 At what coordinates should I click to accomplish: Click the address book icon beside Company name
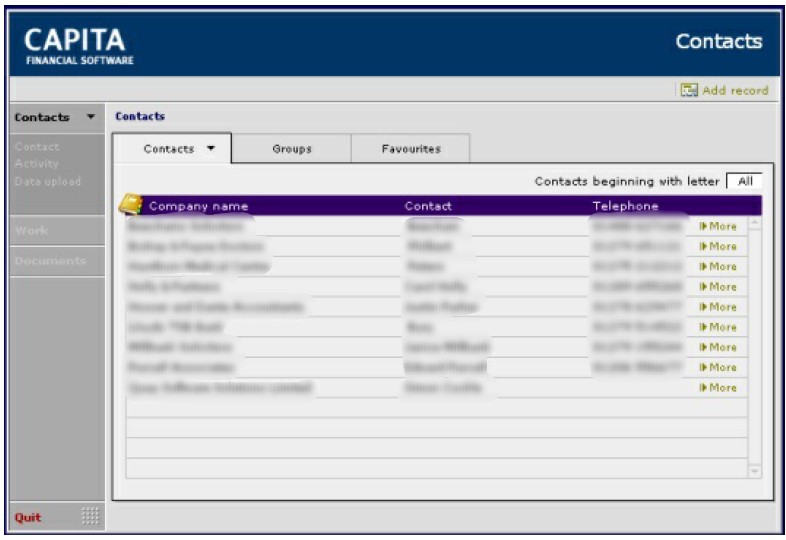tap(130, 205)
